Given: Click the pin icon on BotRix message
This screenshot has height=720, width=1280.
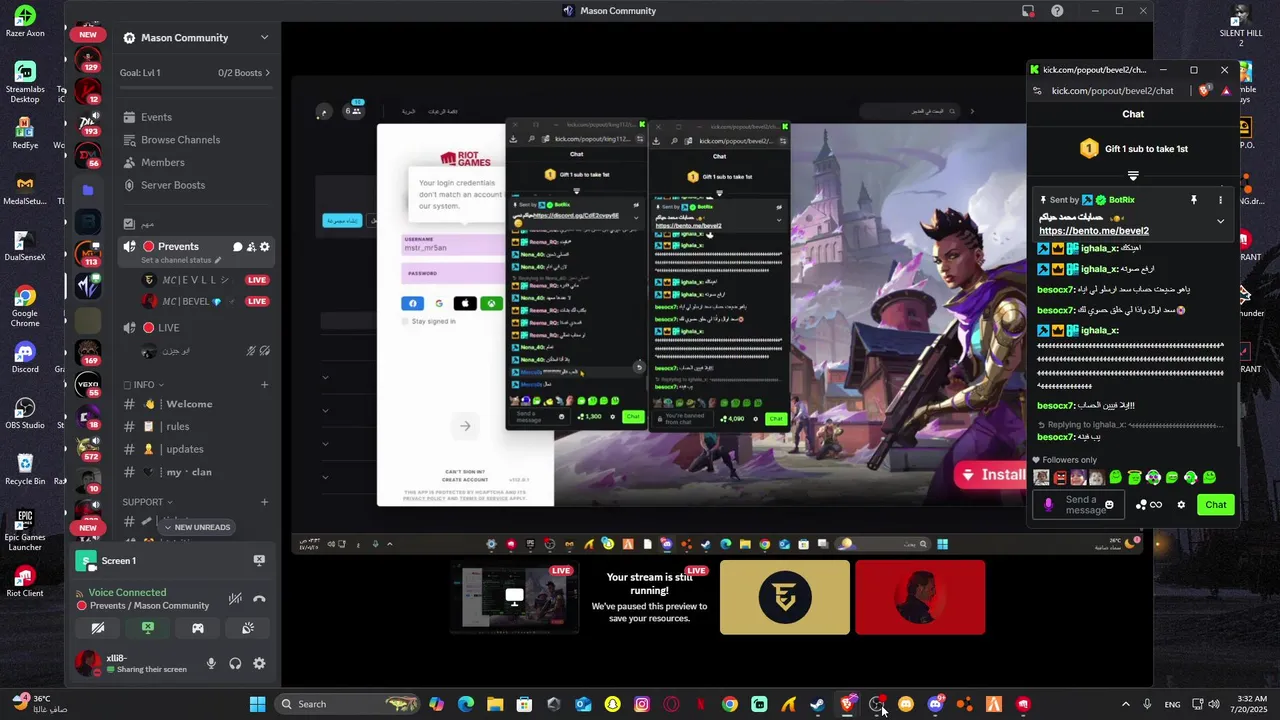Looking at the screenshot, I should [x=1193, y=200].
